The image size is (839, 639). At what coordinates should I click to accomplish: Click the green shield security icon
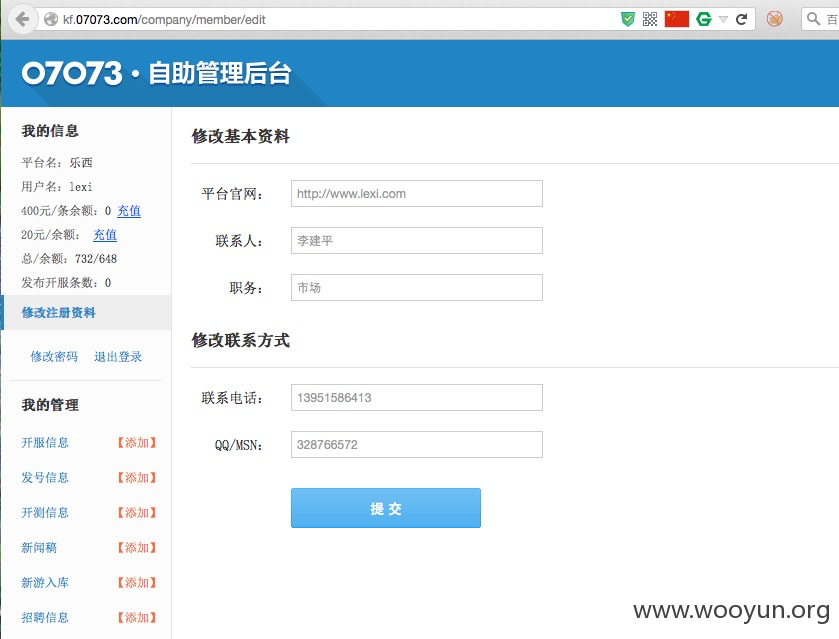[628, 19]
